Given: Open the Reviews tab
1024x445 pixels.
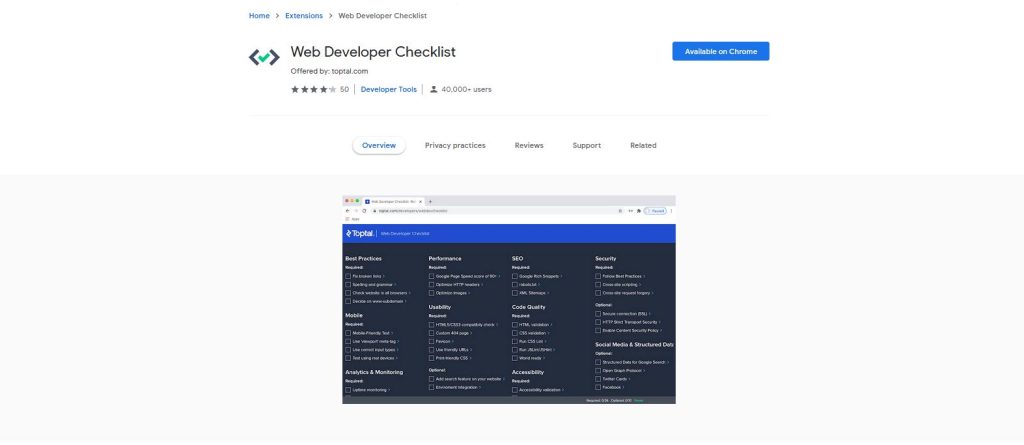Looking at the screenshot, I should pos(529,146).
